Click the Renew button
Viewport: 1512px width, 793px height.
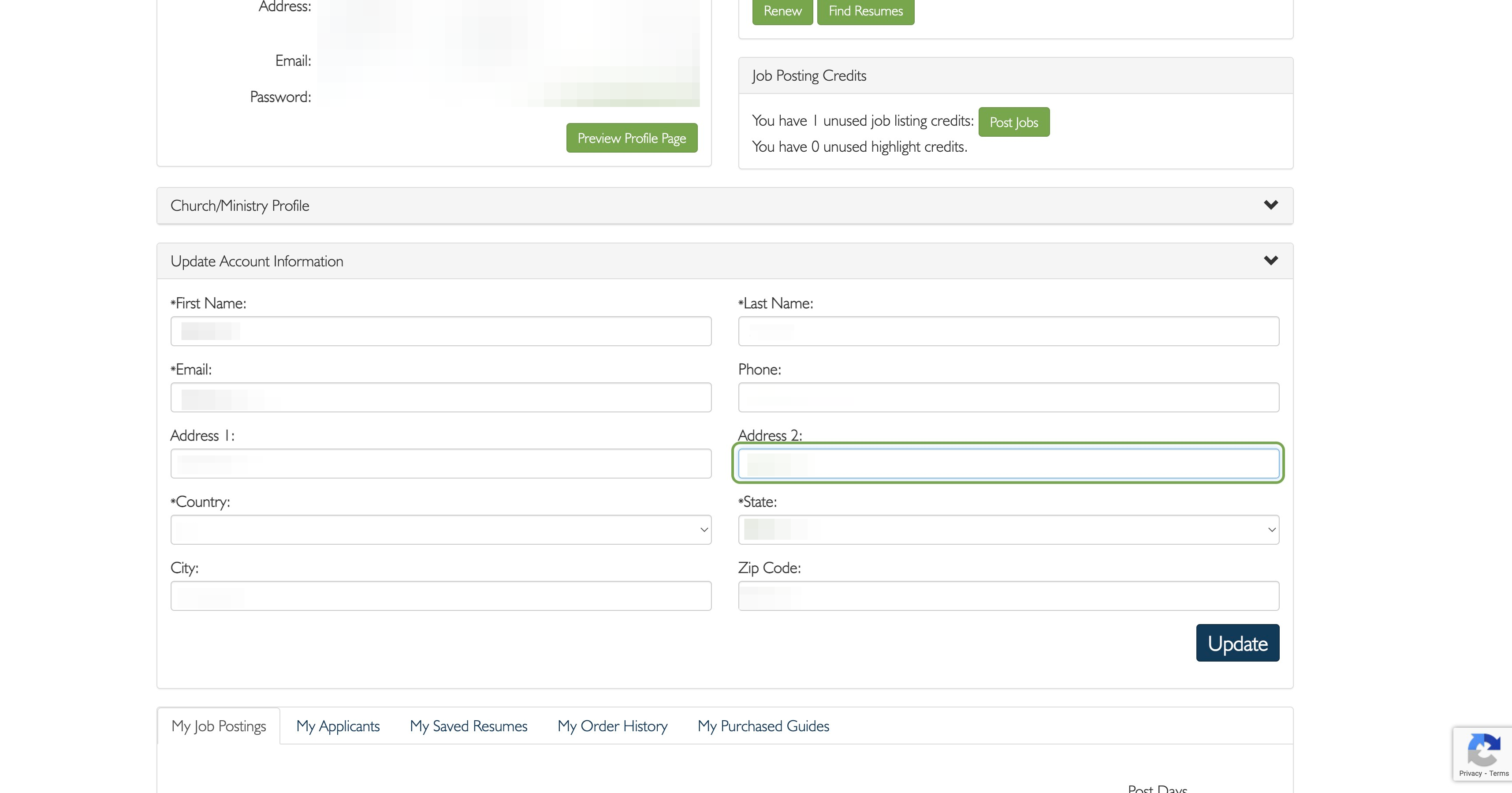(782, 11)
